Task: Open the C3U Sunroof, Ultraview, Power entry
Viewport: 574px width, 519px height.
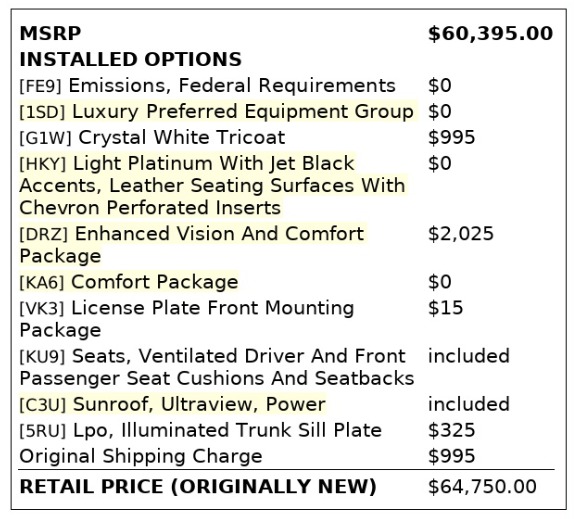Action: pos(172,404)
